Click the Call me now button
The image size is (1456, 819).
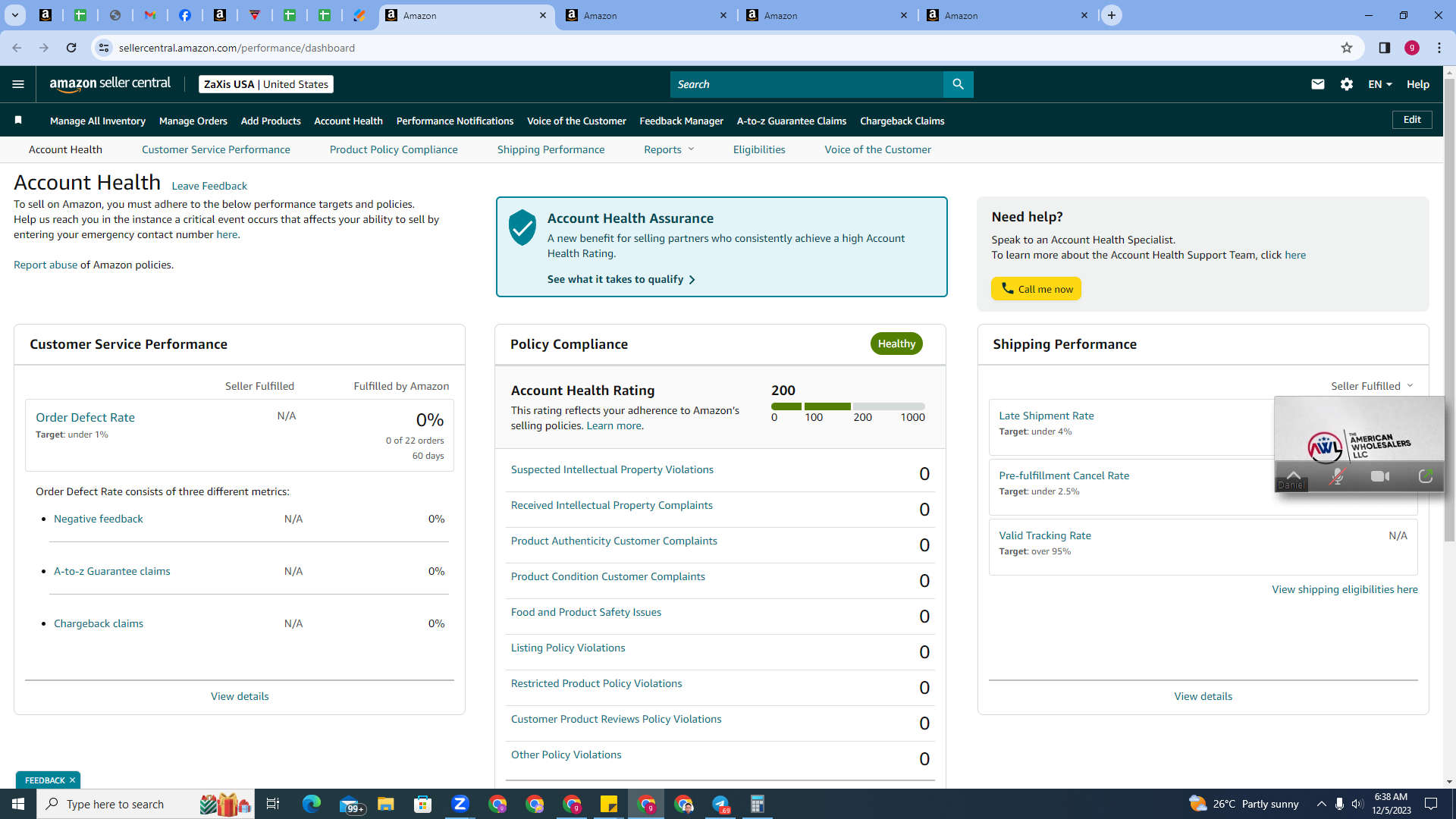point(1036,289)
